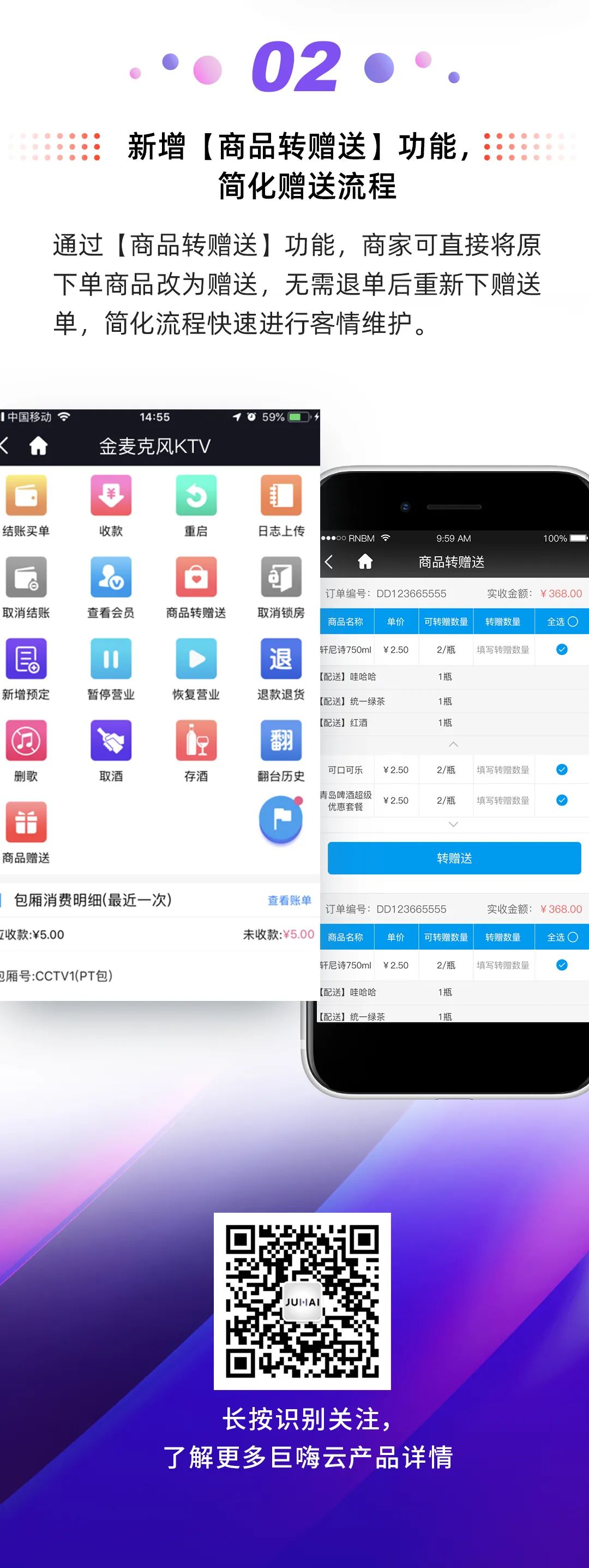Collapse the 配送 items with up chevron

click(453, 744)
